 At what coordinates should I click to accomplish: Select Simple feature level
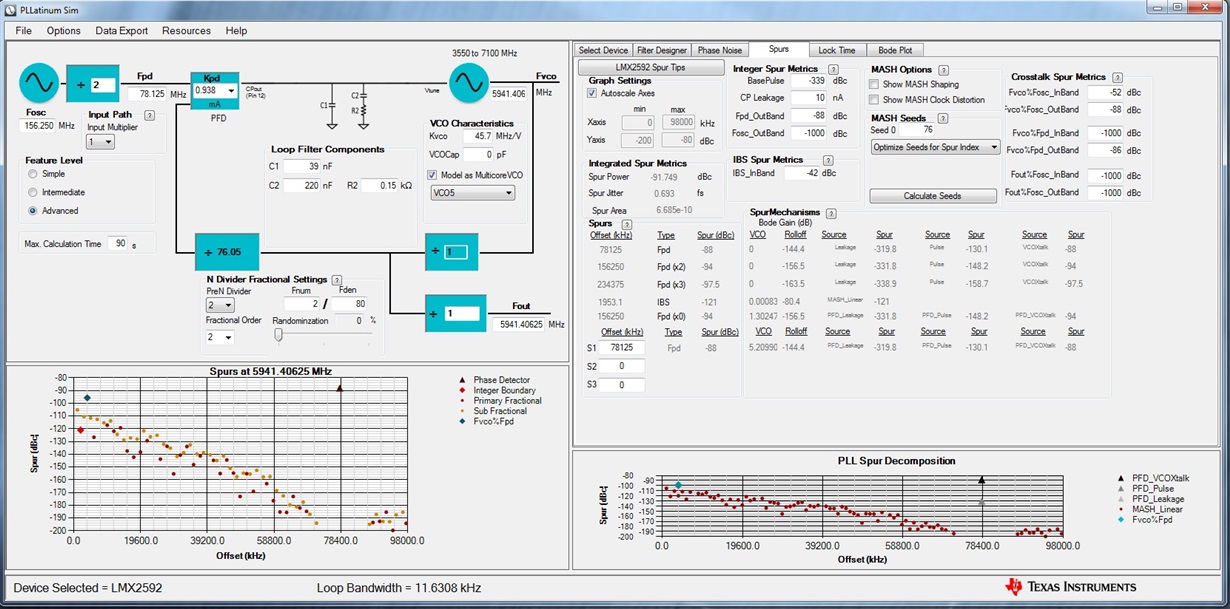[33, 174]
